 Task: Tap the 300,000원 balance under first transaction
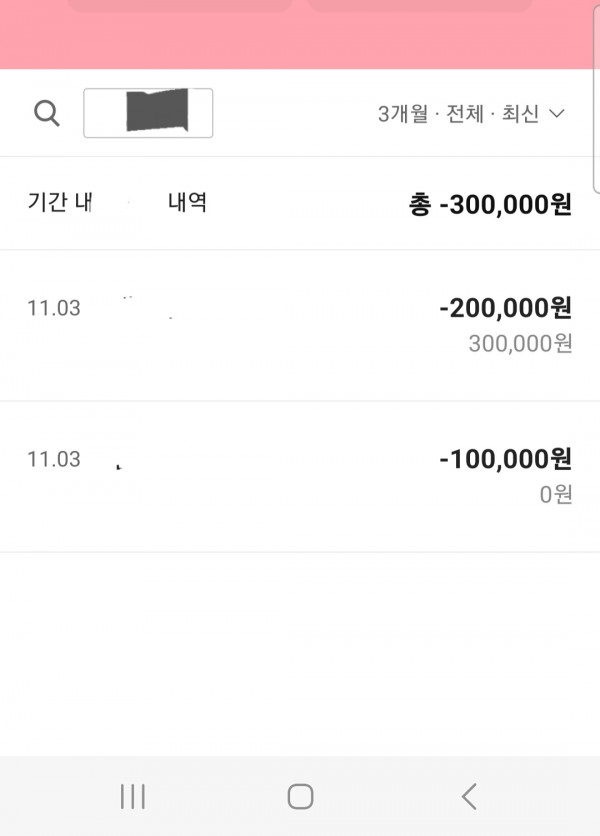click(521, 343)
